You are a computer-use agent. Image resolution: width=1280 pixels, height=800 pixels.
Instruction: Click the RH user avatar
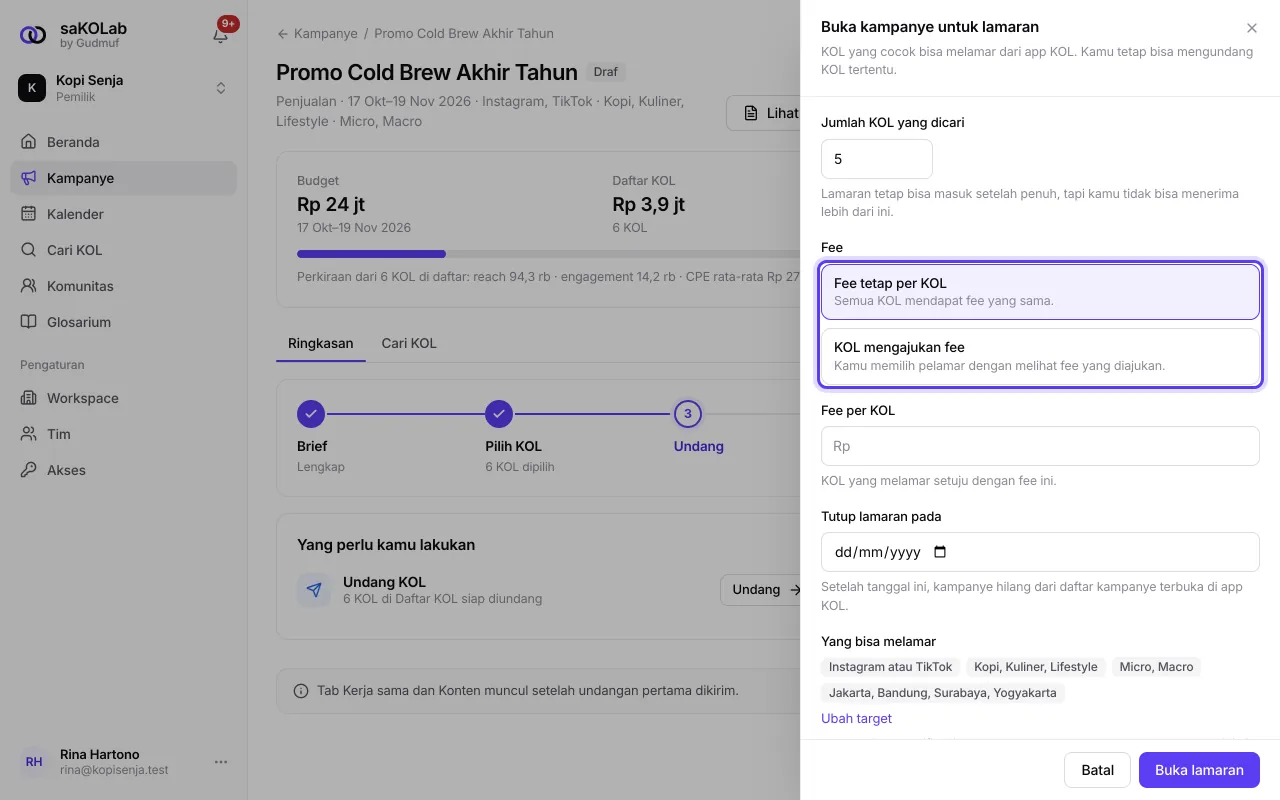(34, 762)
